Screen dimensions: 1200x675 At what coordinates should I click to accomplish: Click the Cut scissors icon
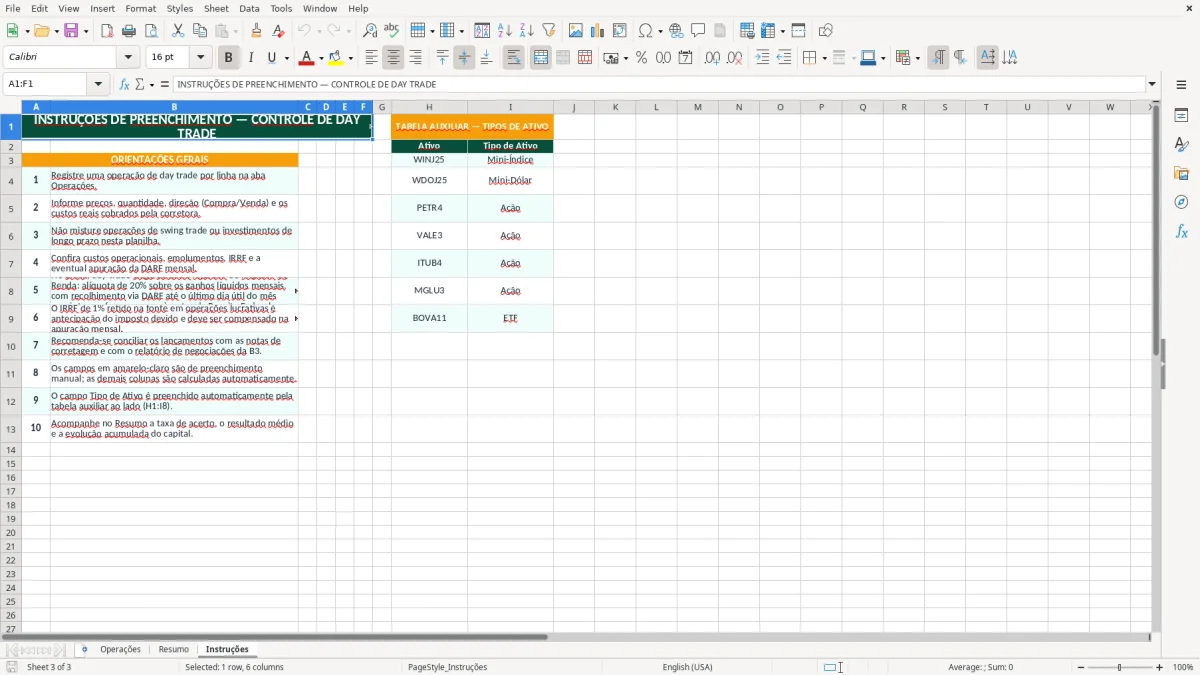click(177, 31)
